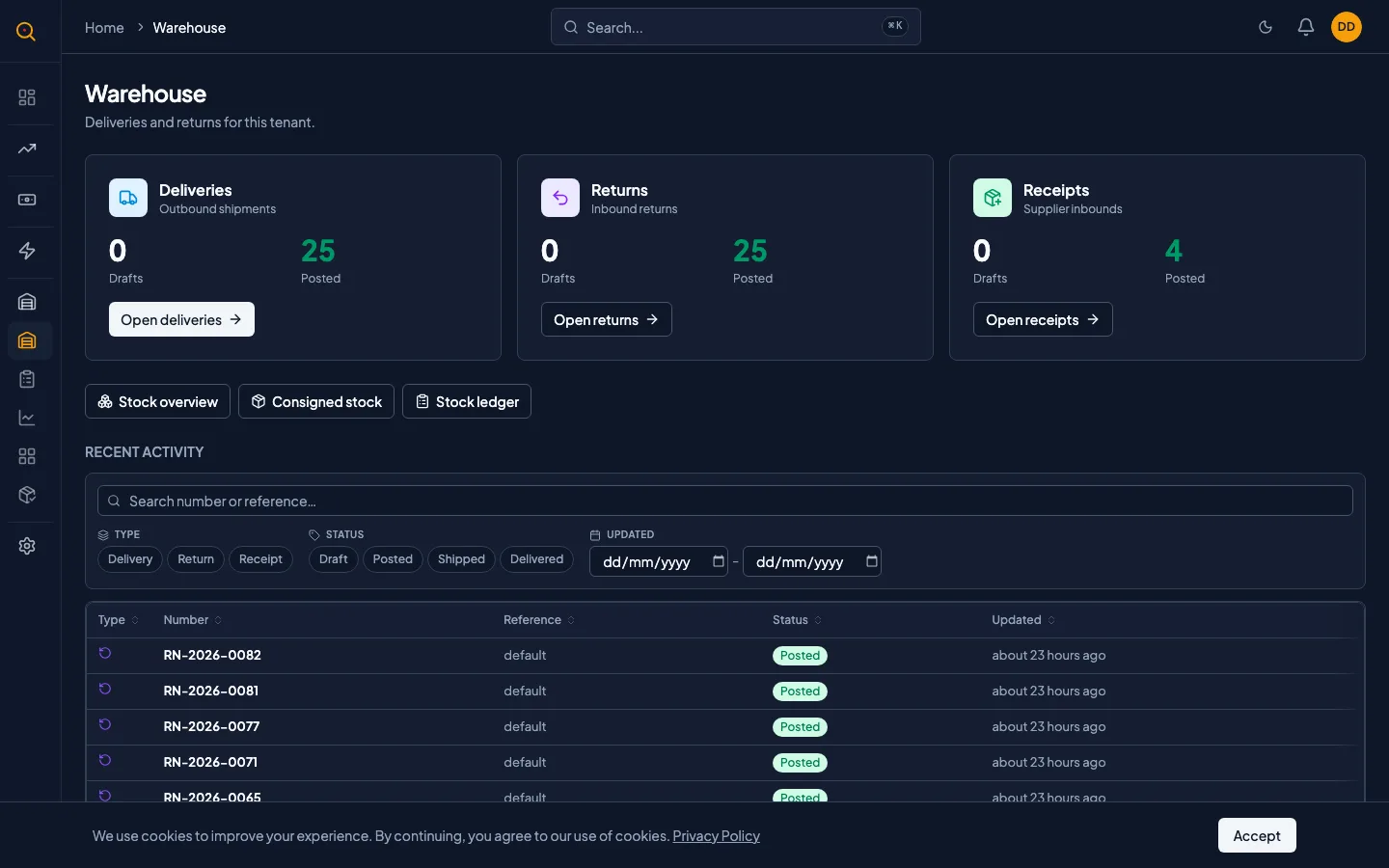The image size is (1389, 868).
Task: Open notifications bell
Action: coord(1306,27)
